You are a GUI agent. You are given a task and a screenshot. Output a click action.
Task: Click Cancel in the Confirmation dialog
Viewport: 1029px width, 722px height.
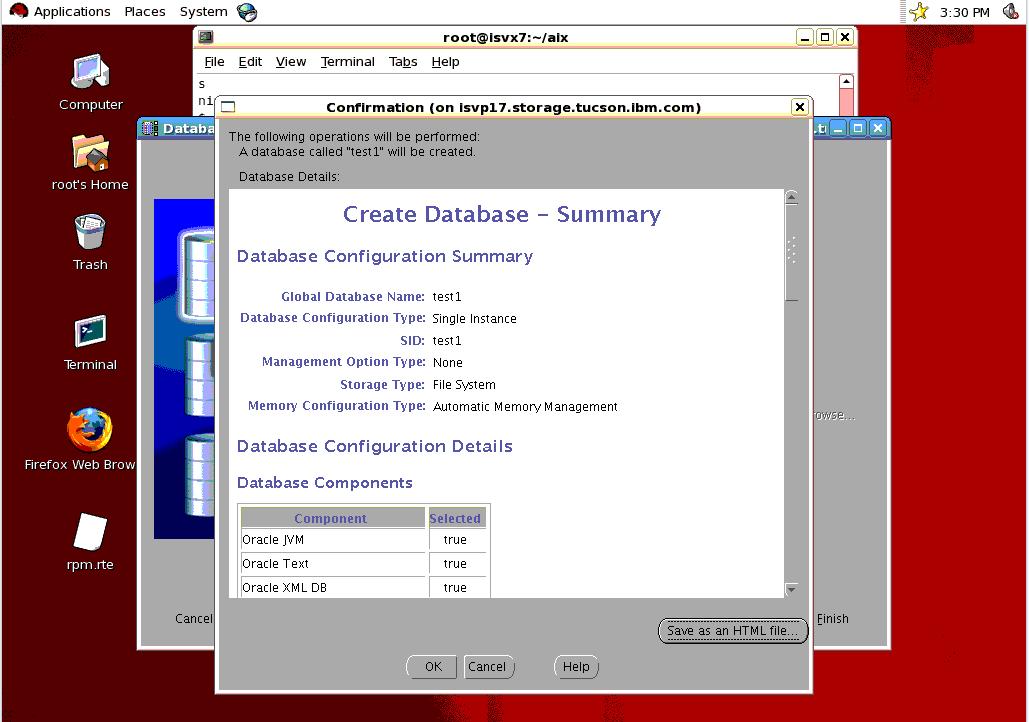pyautogui.click(x=487, y=667)
